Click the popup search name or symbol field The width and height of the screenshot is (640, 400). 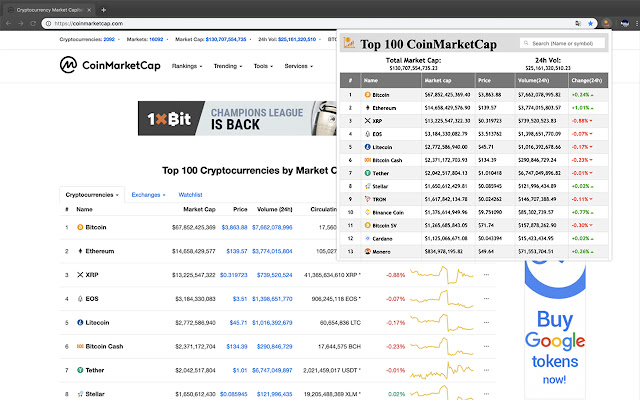pos(562,43)
